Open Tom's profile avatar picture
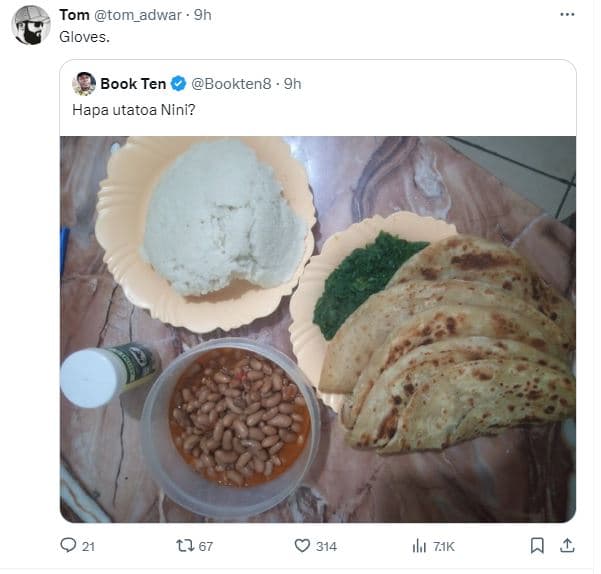 (x=31, y=25)
